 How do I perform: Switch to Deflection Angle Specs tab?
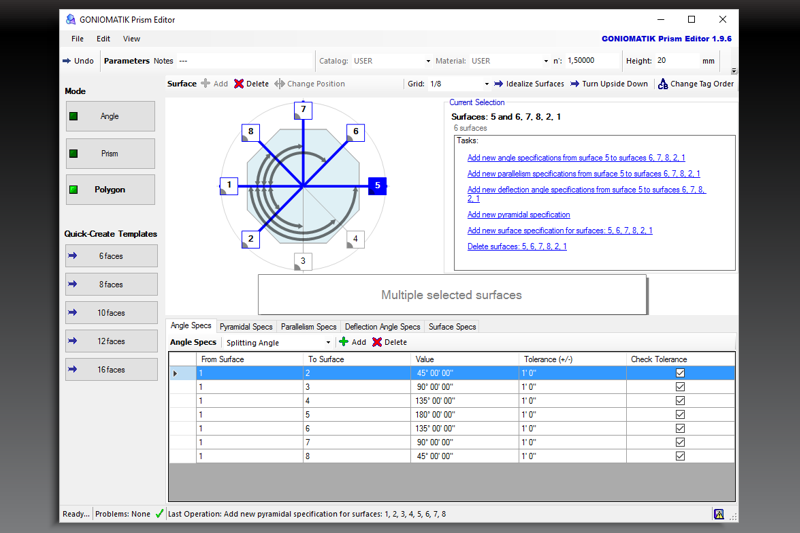point(382,326)
